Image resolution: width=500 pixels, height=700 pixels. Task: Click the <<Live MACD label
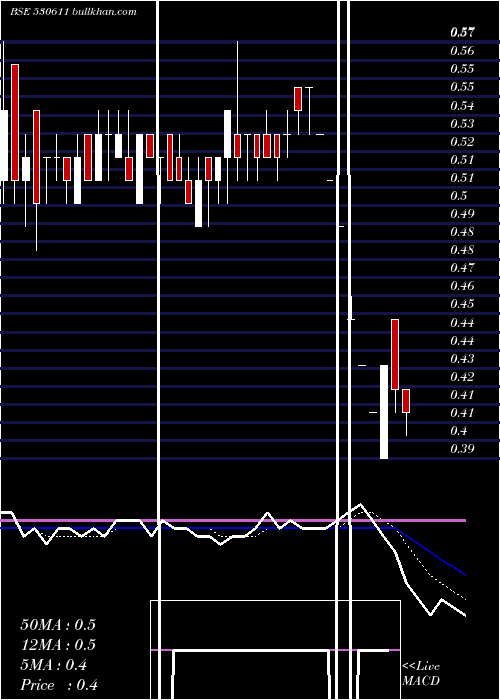tap(421, 673)
